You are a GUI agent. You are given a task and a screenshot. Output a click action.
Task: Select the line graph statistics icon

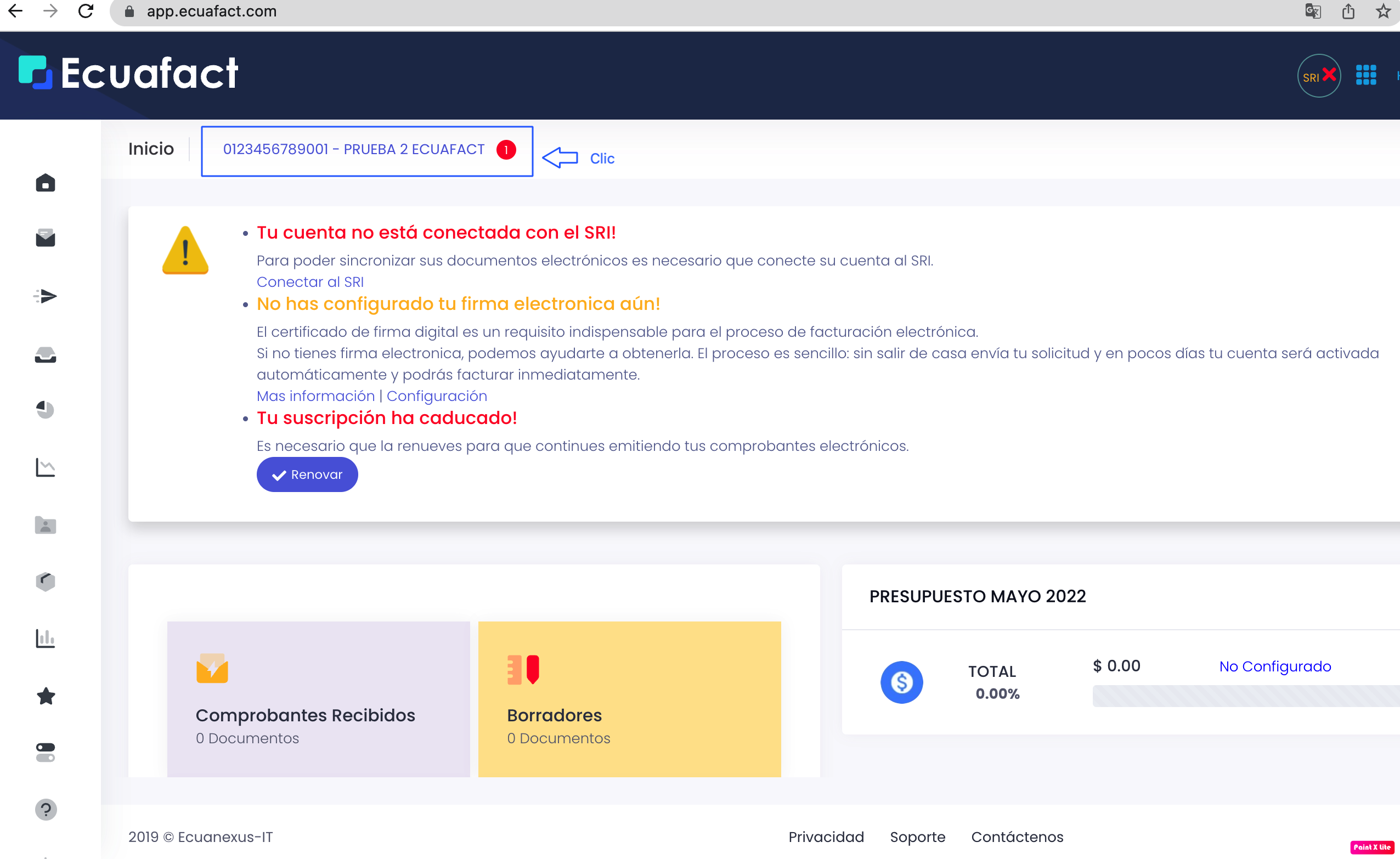(45, 467)
